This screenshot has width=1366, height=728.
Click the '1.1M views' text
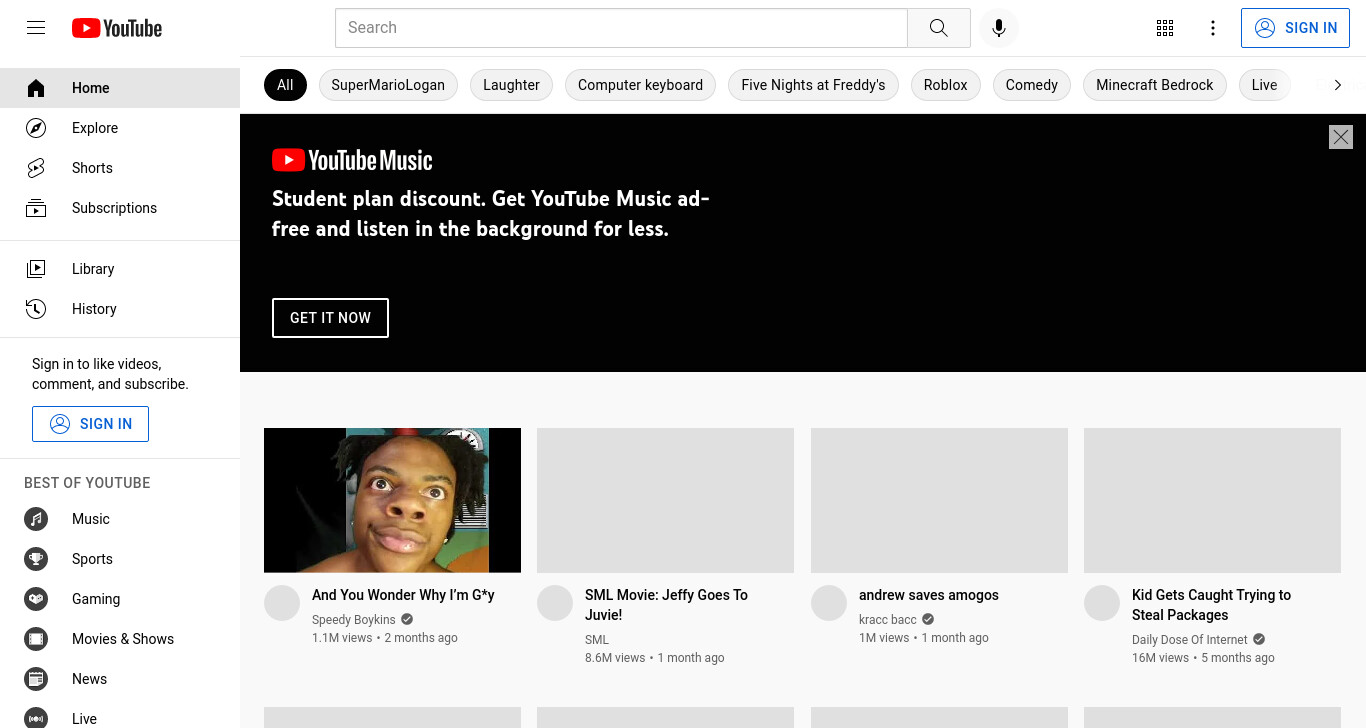[x=342, y=638]
